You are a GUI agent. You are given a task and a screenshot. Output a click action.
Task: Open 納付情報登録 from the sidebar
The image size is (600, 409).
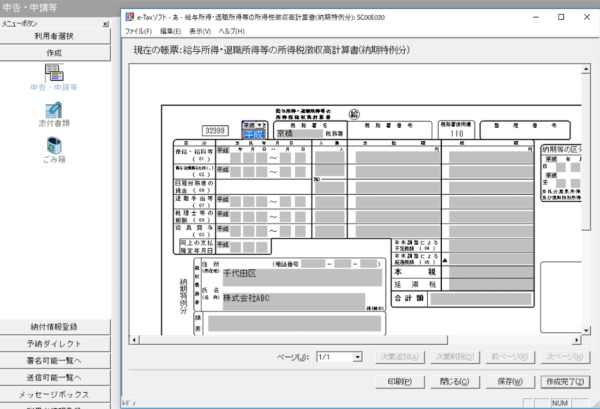pos(55,327)
